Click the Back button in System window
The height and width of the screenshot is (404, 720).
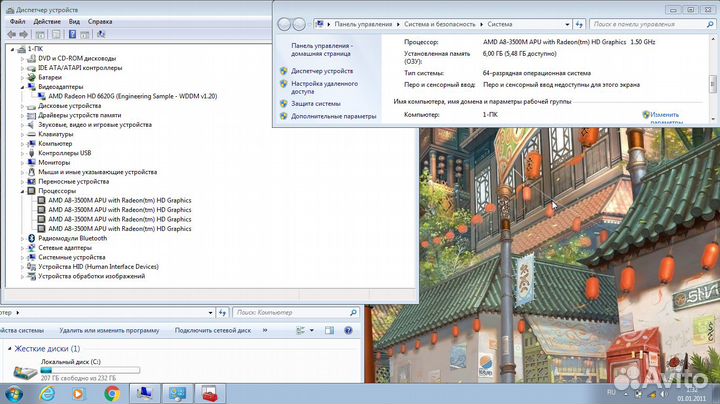[x=285, y=23]
